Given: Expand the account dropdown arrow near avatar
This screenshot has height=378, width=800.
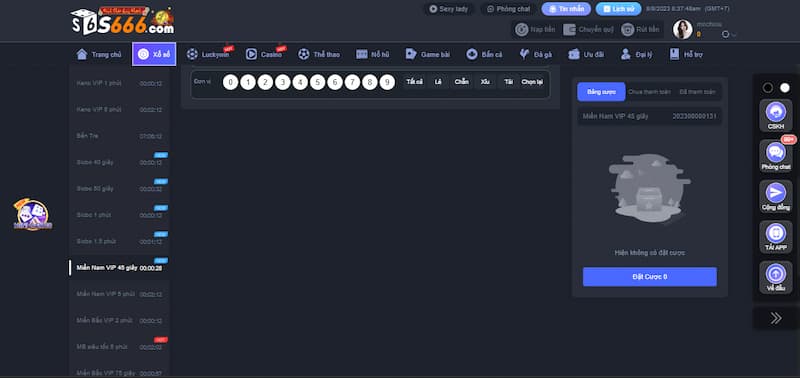Looking at the screenshot, I should coord(734,35).
